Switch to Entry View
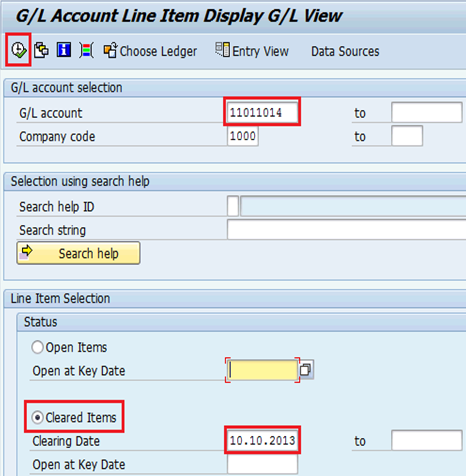Viewport: 466px width, 476px height. click(252, 51)
